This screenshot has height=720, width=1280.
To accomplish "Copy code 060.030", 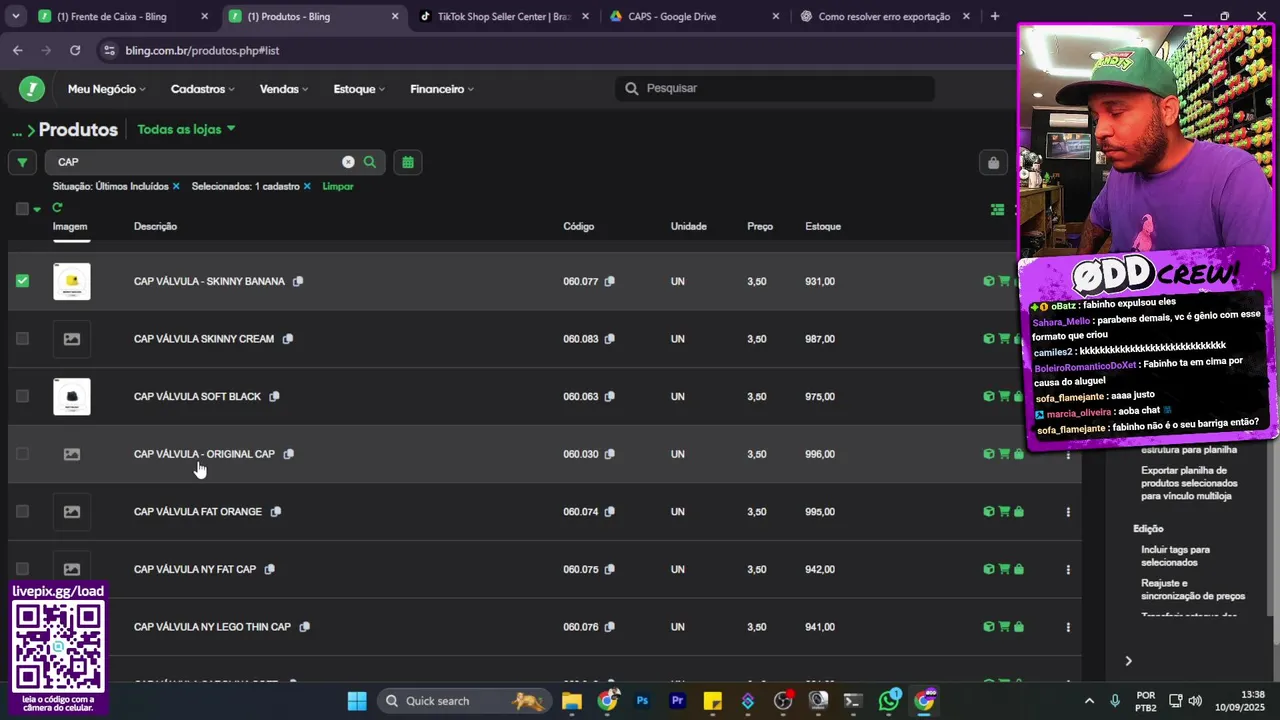I will pos(609,454).
